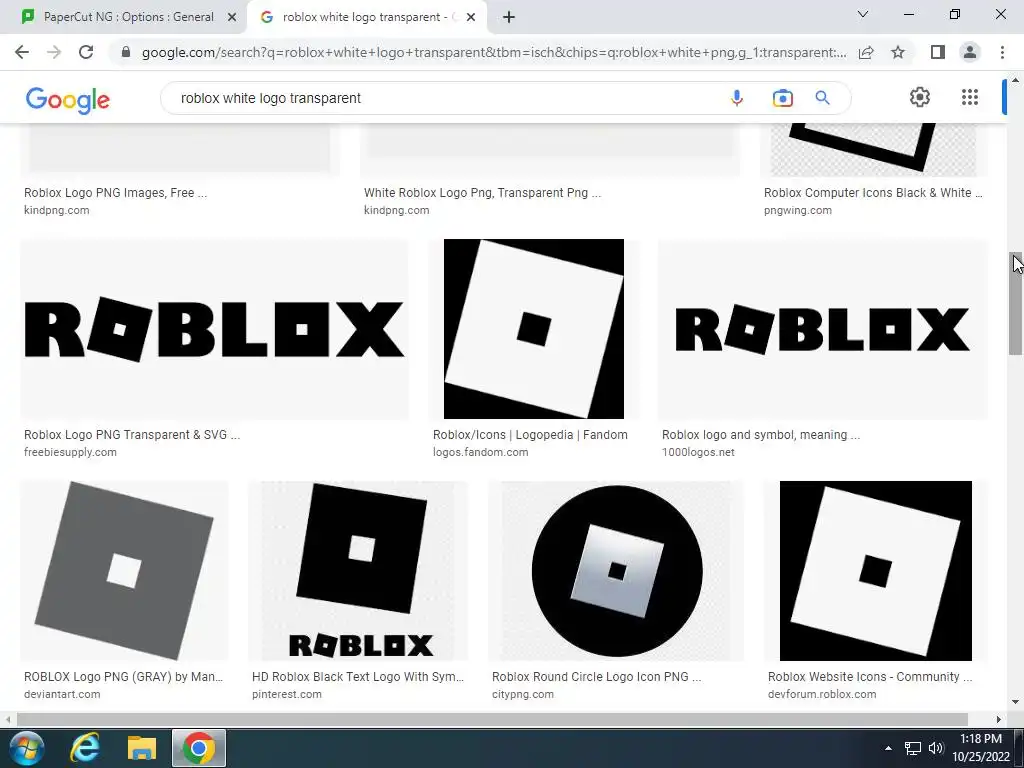1024x768 pixels.
Task: Open 'Roblox Website Icons - Community' link
Action: tap(870, 677)
